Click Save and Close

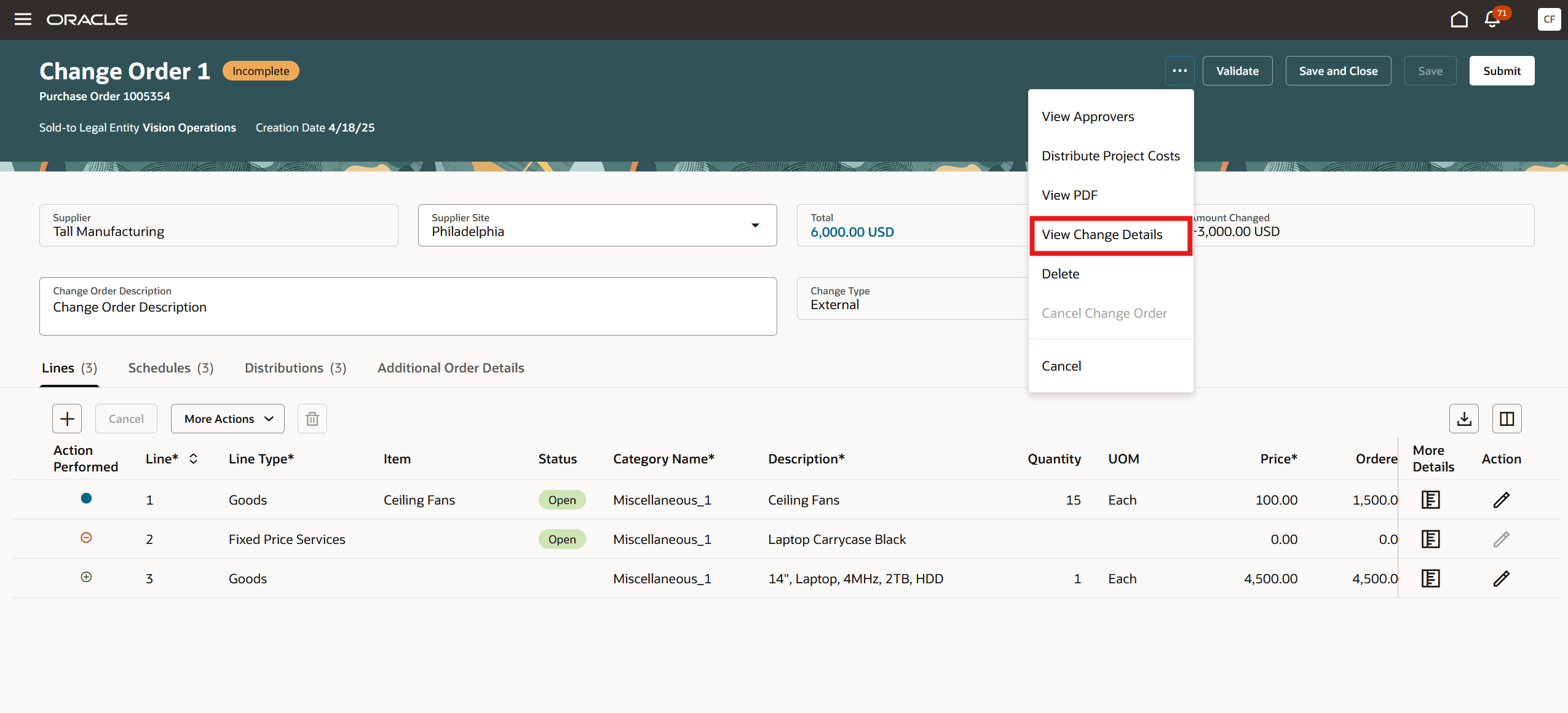[1337, 70]
